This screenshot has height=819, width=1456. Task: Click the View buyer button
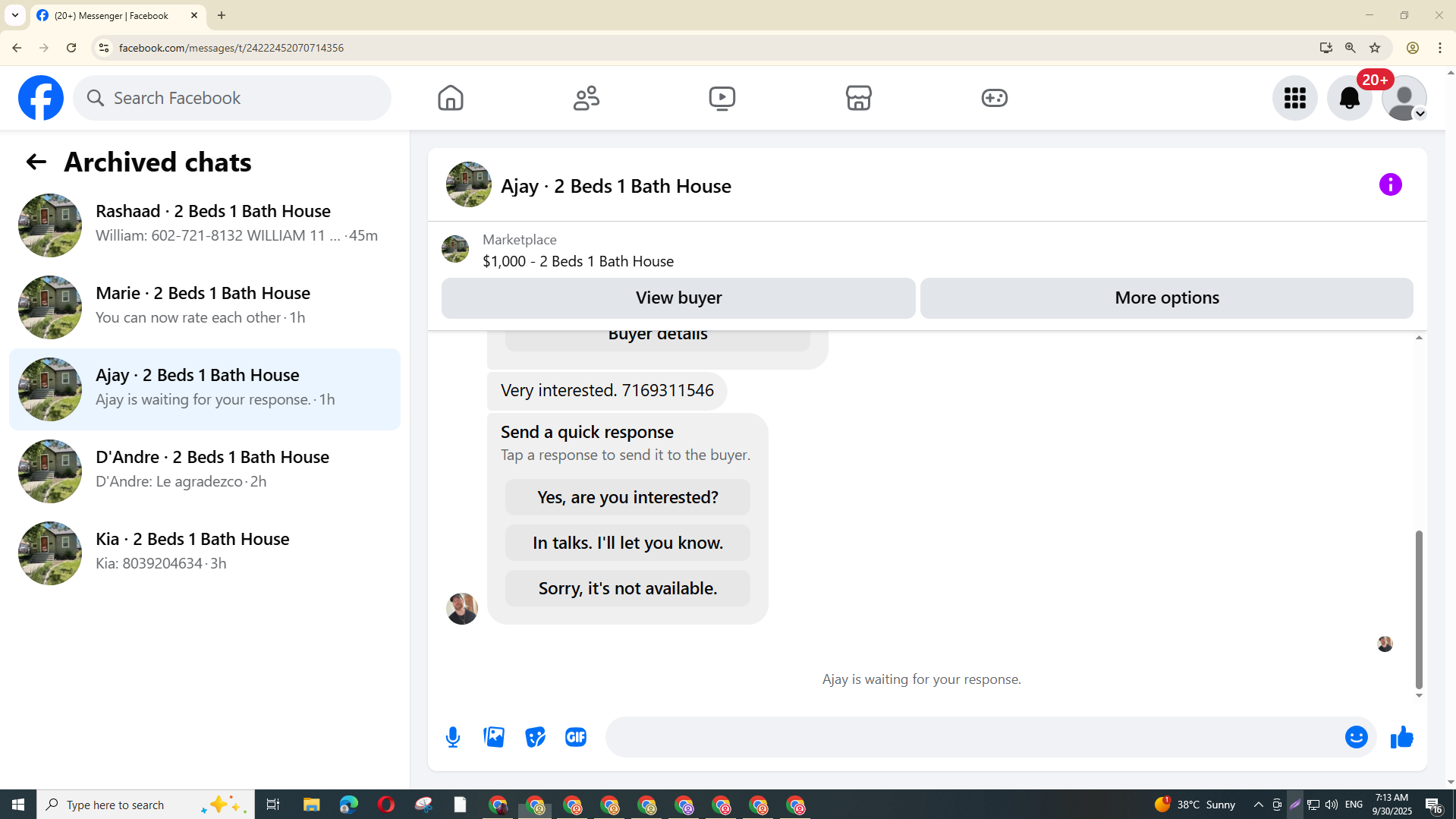coord(678,298)
